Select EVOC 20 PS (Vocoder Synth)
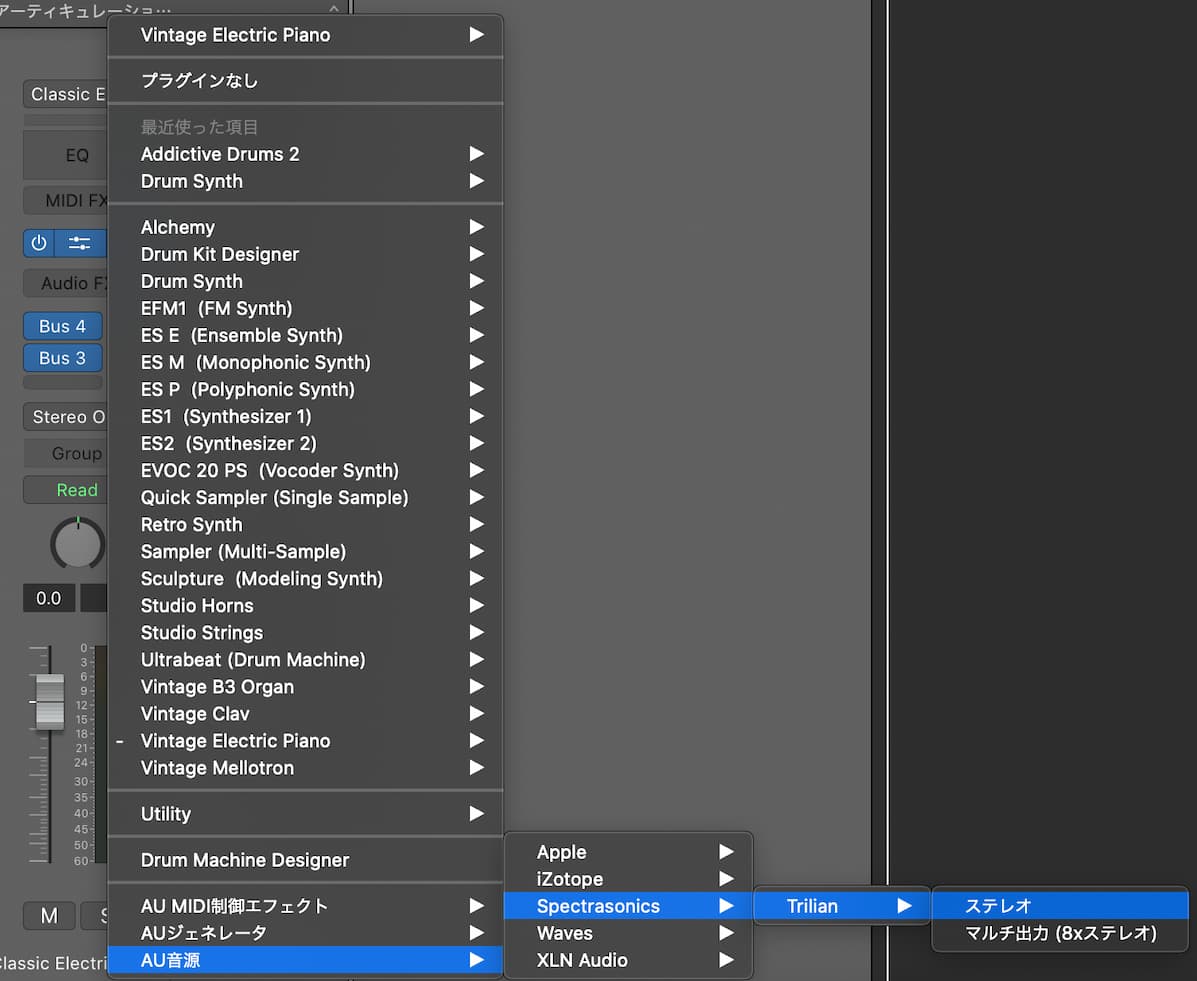The image size is (1197, 981). pos(305,471)
